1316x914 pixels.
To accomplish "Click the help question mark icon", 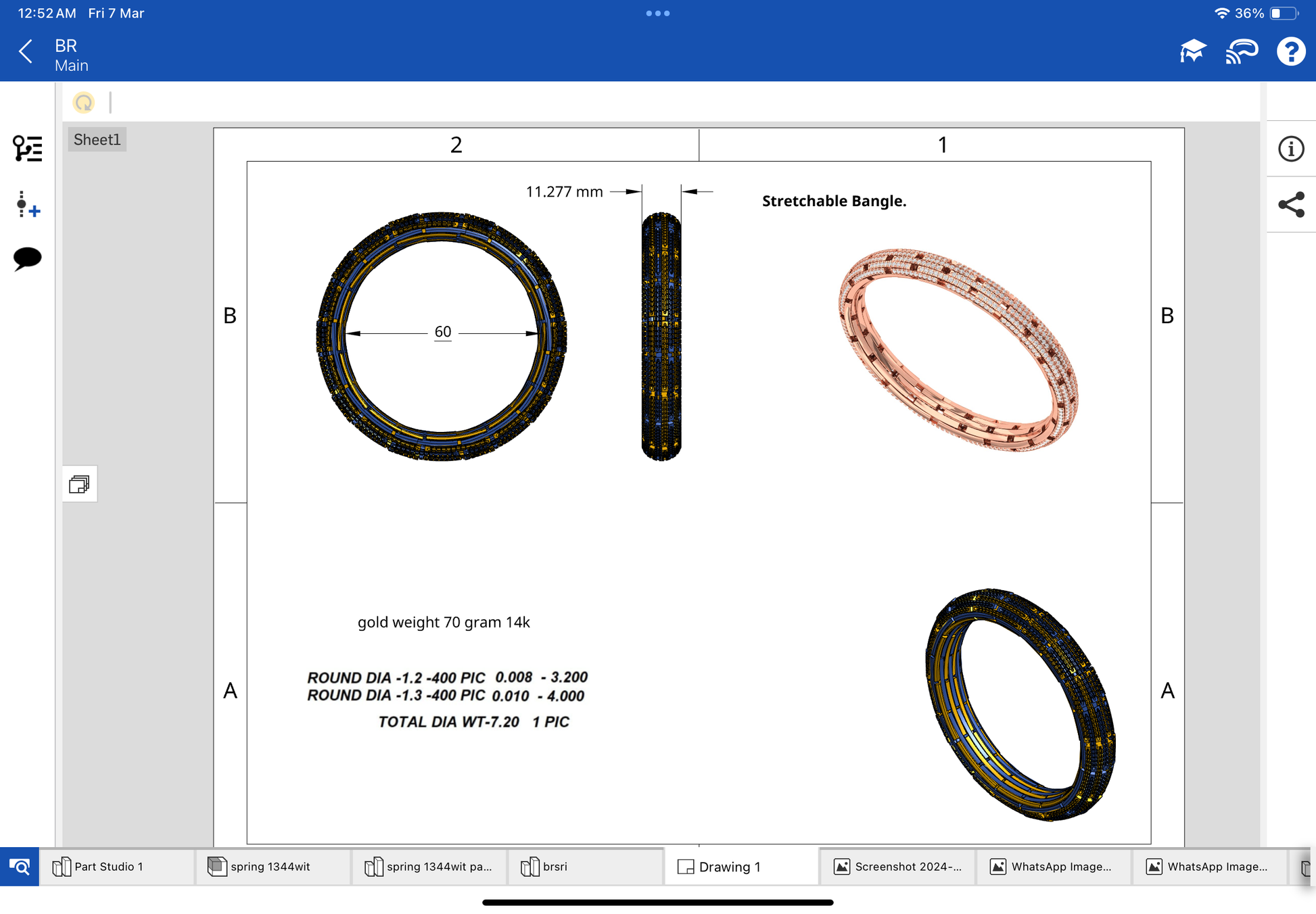I will click(1290, 51).
